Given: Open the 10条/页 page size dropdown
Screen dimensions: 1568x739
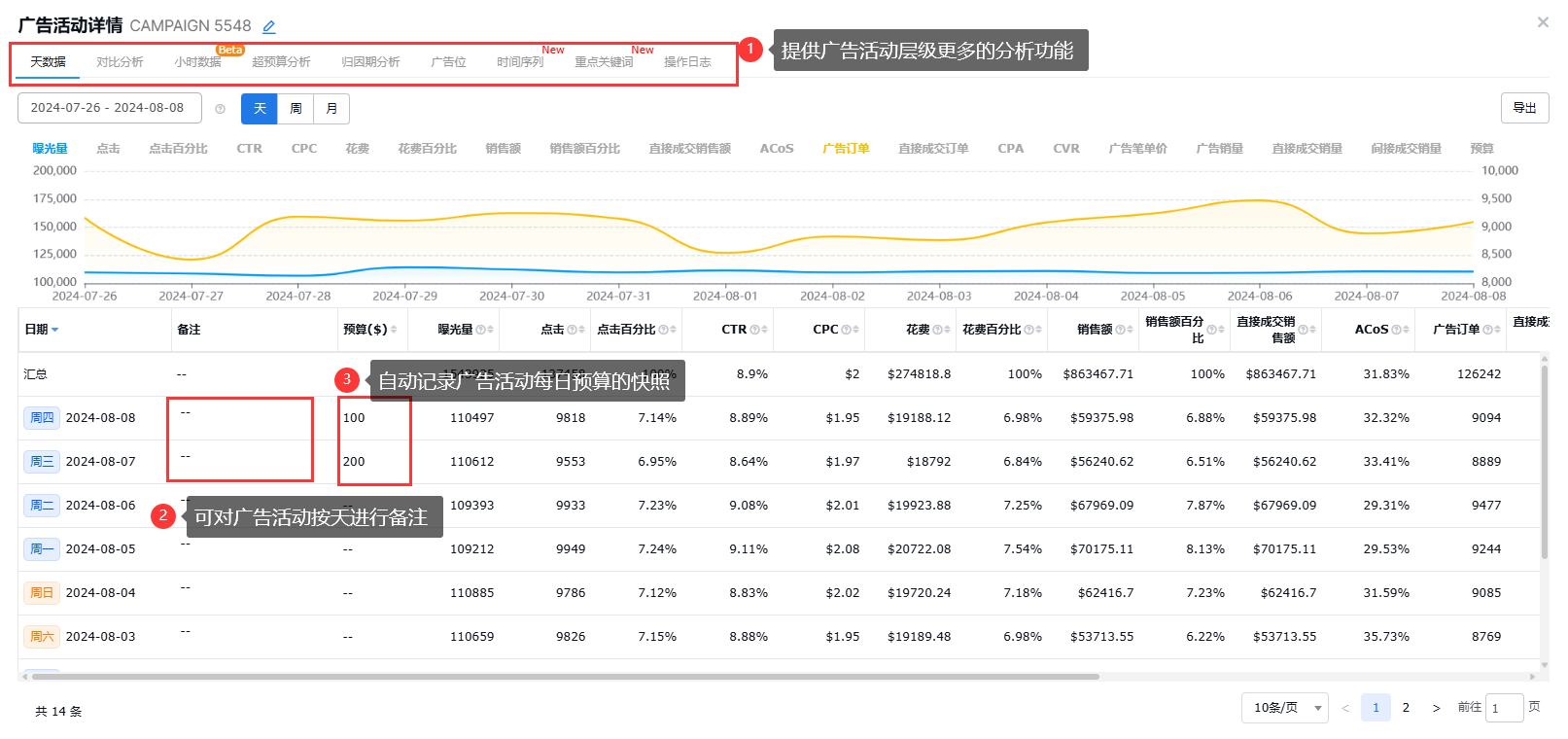Looking at the screenshot, I should tap(1285, 708).
